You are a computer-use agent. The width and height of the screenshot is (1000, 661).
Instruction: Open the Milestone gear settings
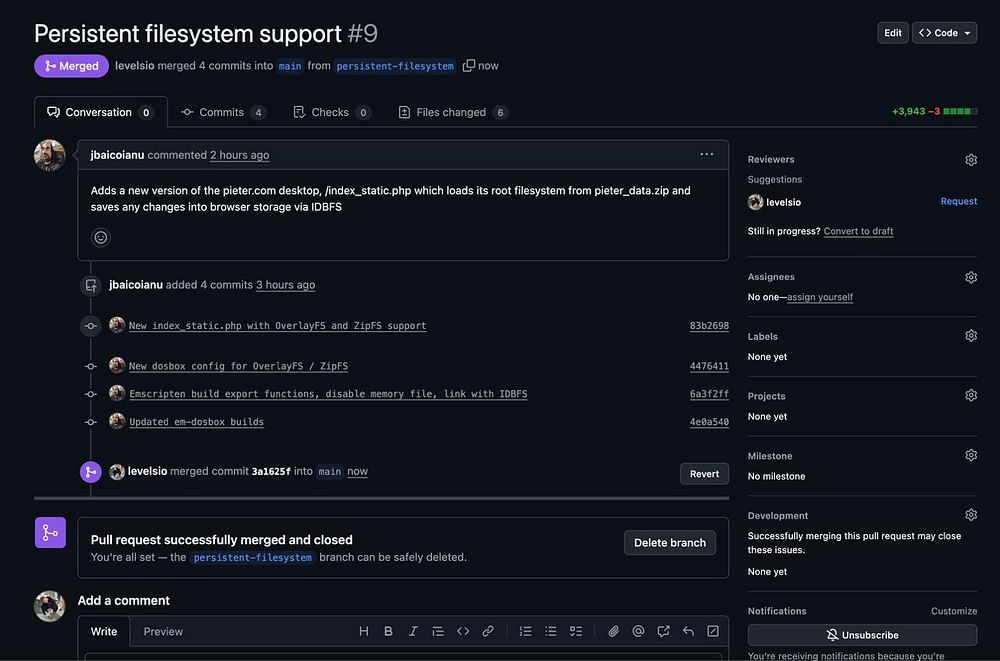971,455
